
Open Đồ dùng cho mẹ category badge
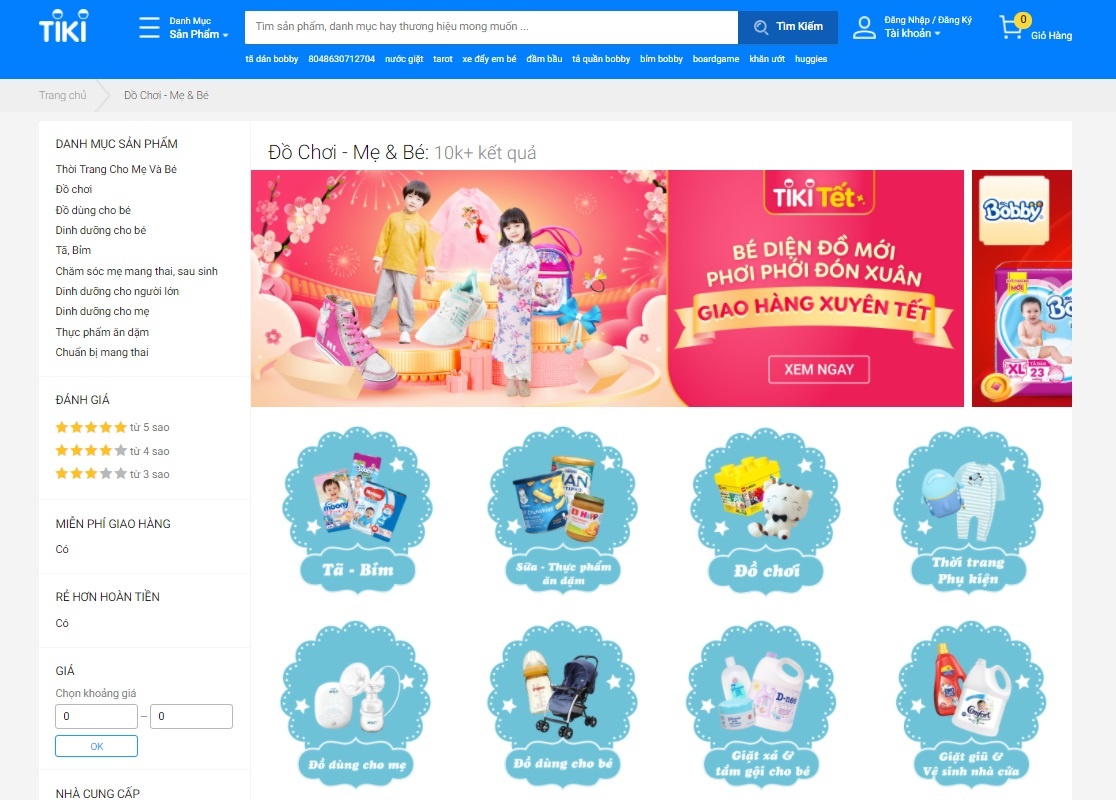point(357,703)
